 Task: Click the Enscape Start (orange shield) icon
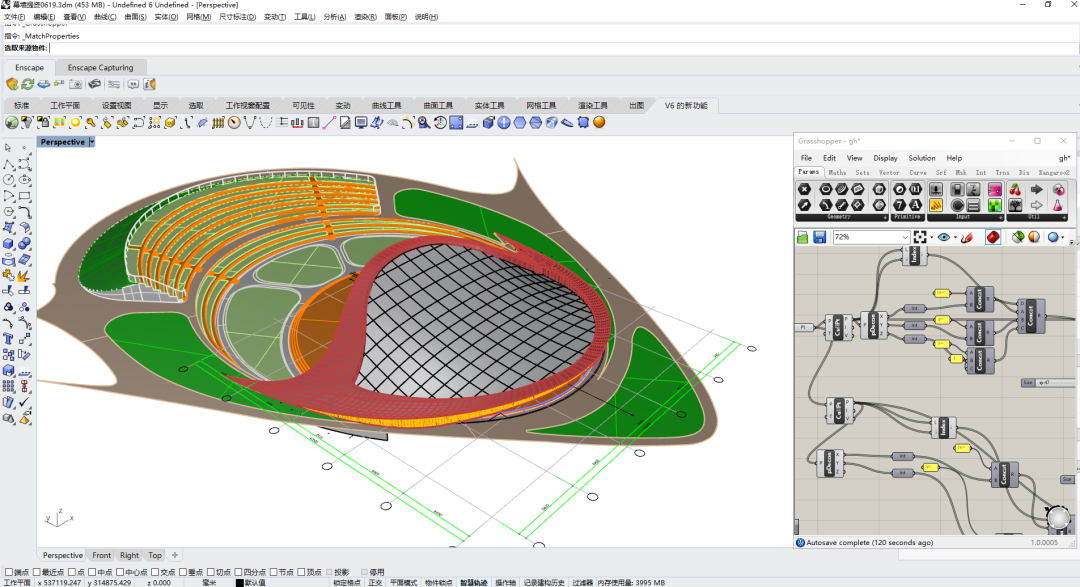[12, 84]
